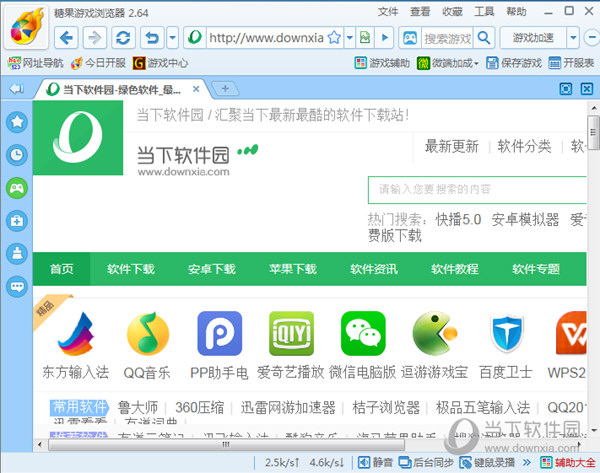Select the 首页 nav tab
The width and height of the screenshot is (600, 473).
click(62, 269)
